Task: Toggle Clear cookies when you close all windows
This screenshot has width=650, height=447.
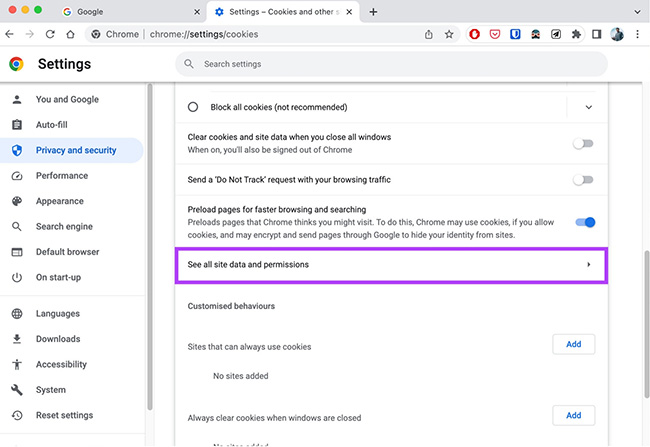Action: 583,143
